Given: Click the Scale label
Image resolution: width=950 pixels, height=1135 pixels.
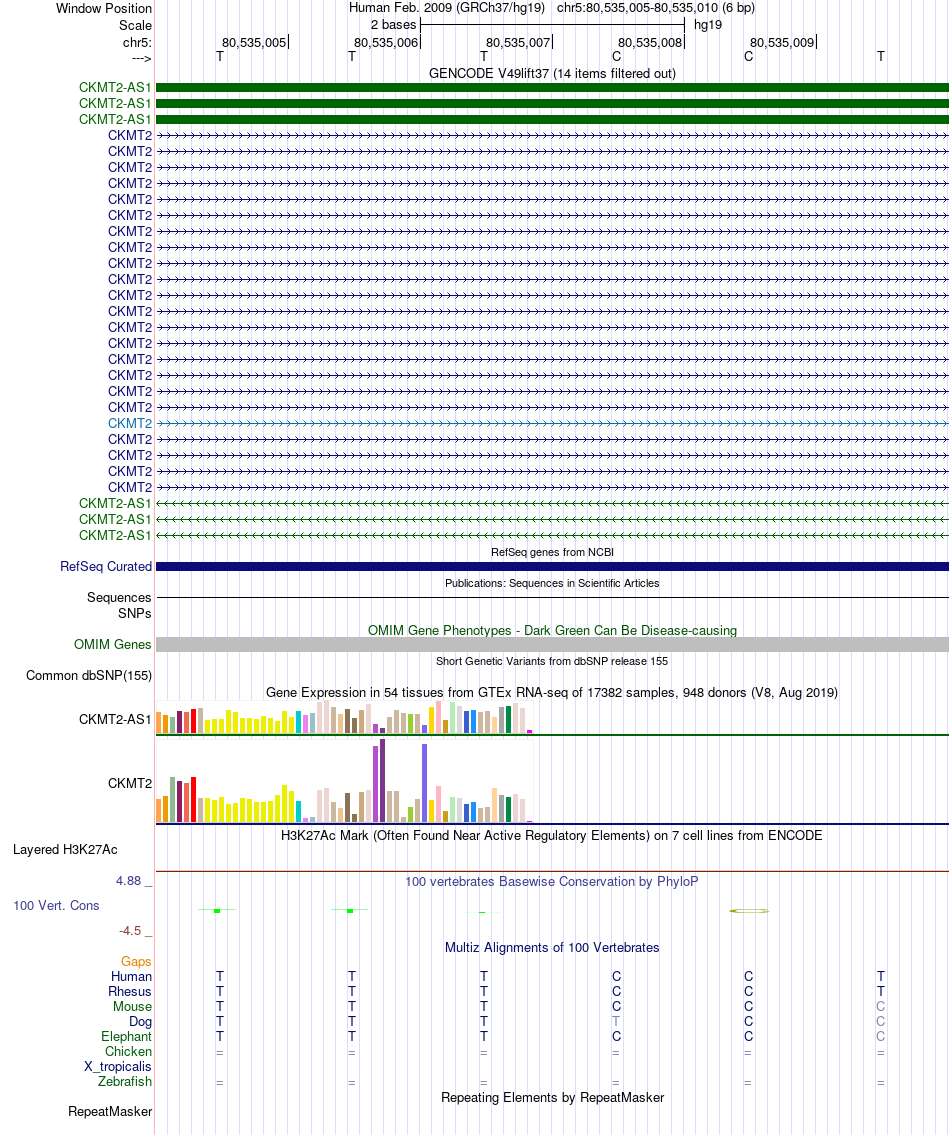Looking at the screenshot, I should [x=135, y=25].
